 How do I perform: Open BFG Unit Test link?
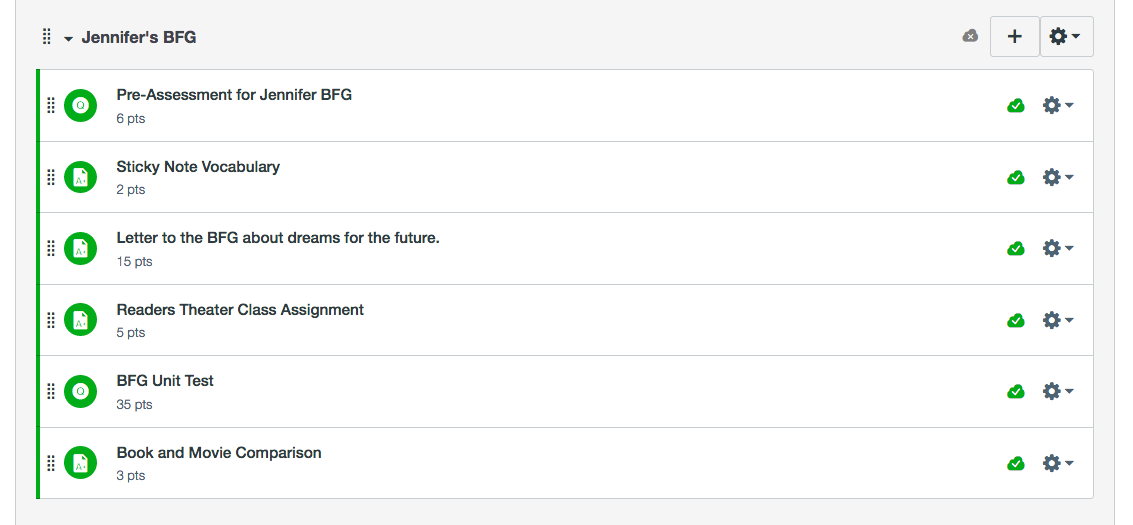[165, 381]
